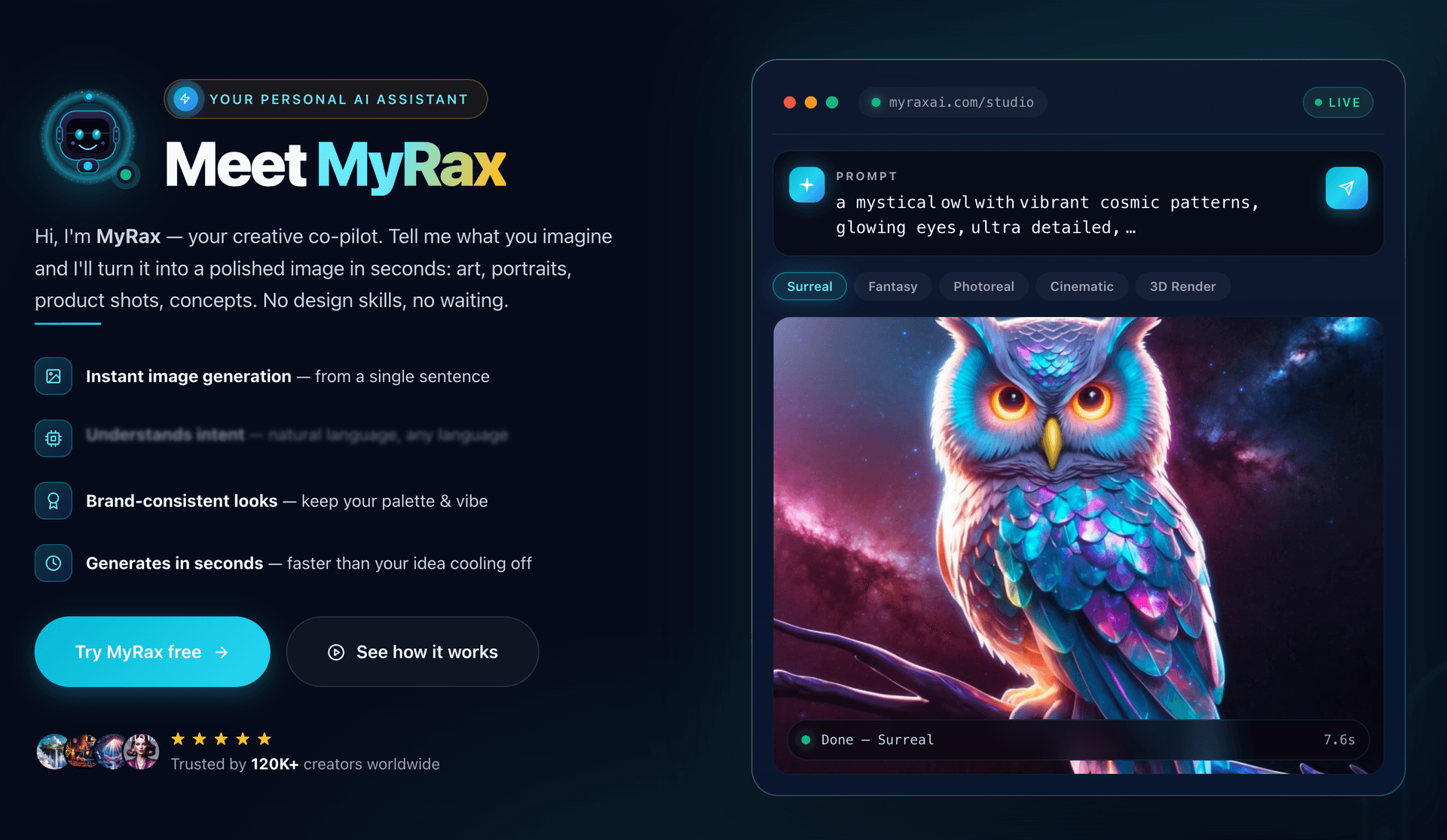The width and height of the screenshot is (1447, 840).
Task: Click the 7.6s generation time
Action: [1339, 740]
